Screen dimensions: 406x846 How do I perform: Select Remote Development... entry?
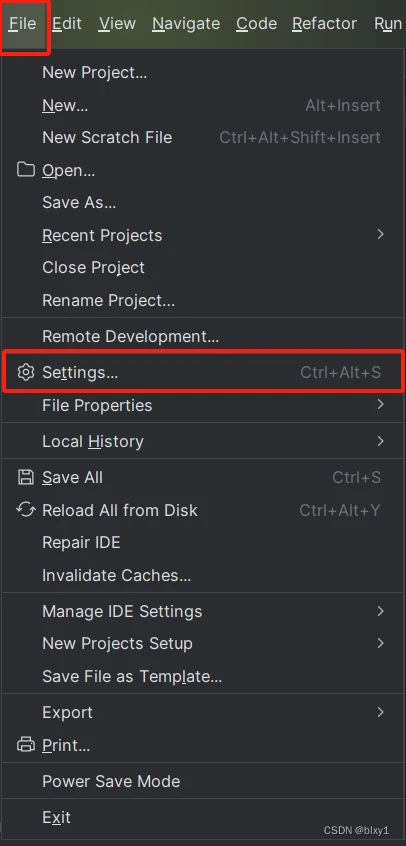pyautogui.click(x=203, y=337)
